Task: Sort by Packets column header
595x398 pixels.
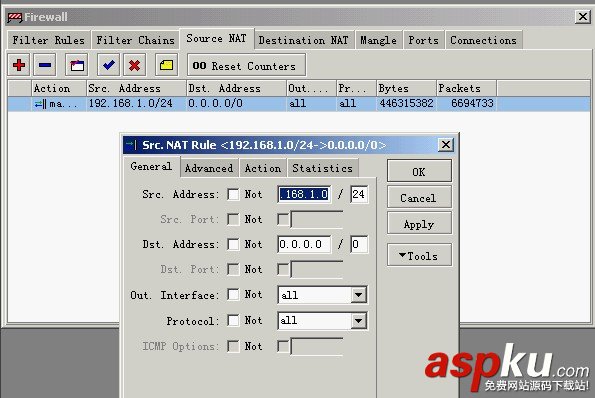Action: click(x=466, y=88)
